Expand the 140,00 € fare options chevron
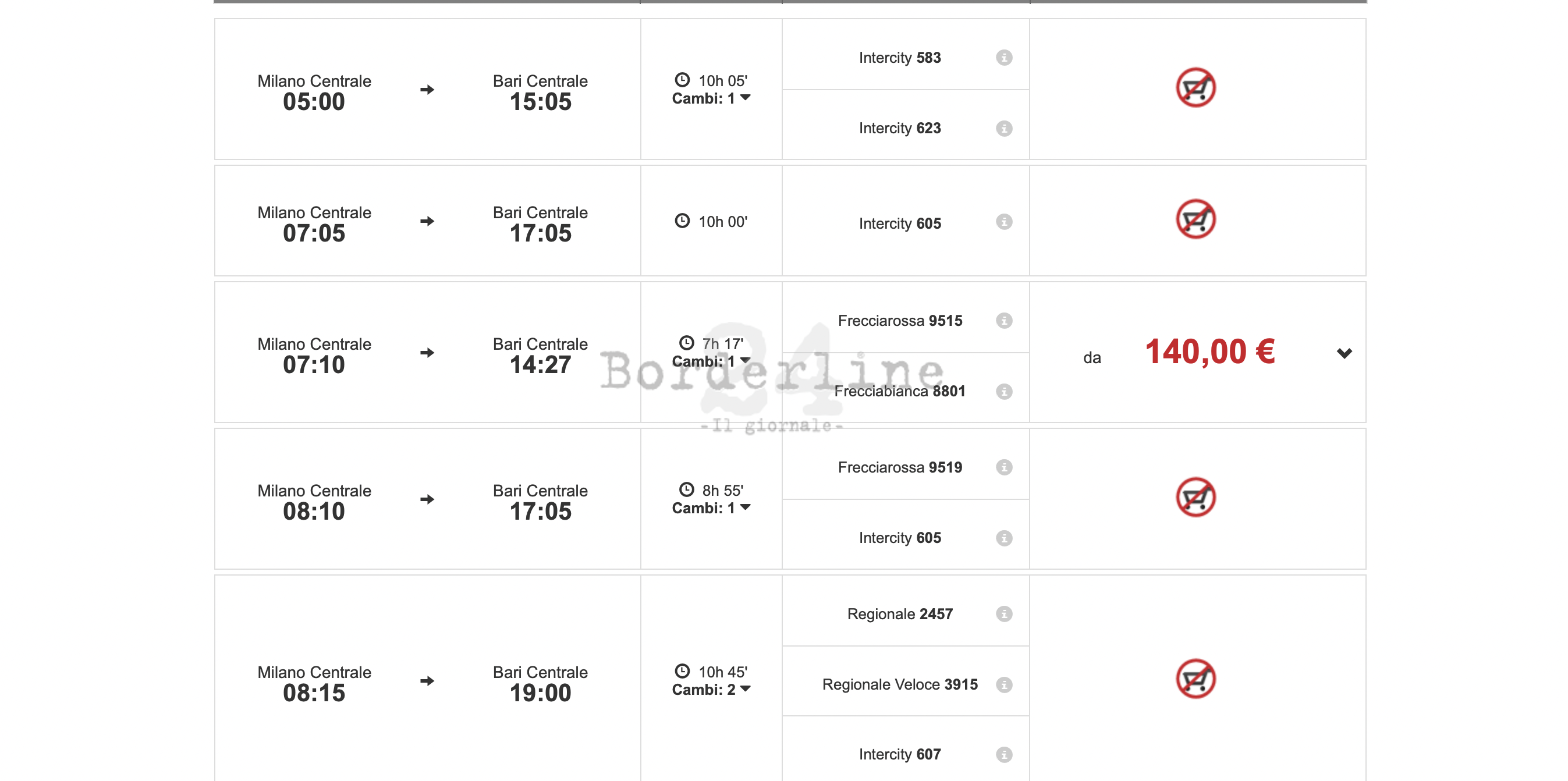 point(1344,353)
